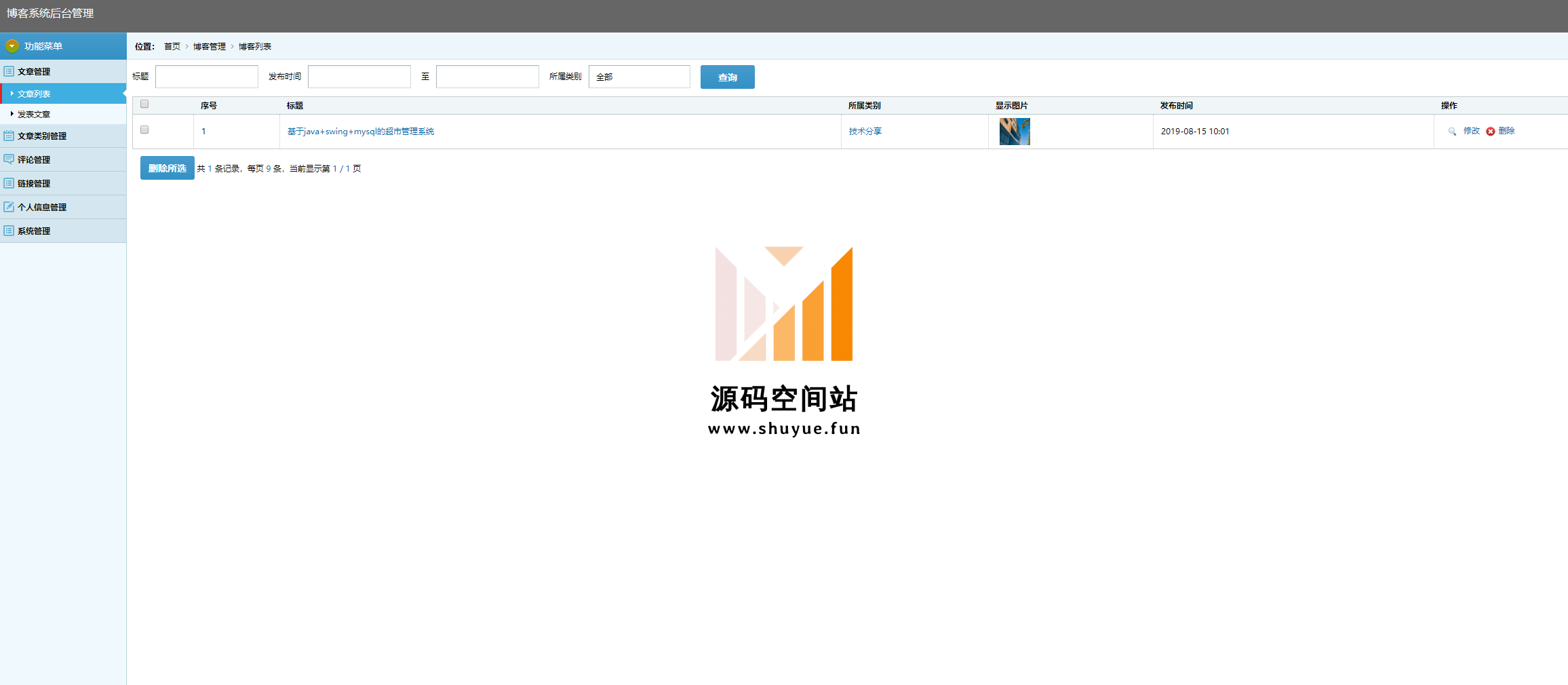Focus the end date field after 至
This screenshot has height=685, width=1568.
pyautogui.click(x=488, y=77)
